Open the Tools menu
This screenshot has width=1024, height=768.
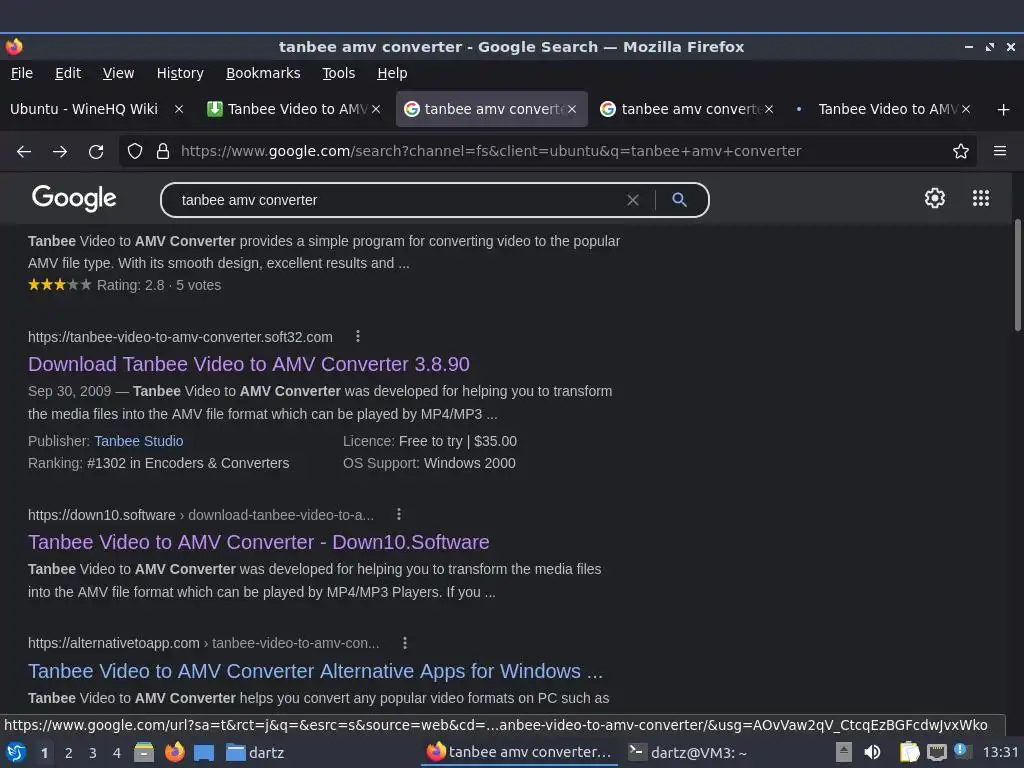tap(338, 73)
